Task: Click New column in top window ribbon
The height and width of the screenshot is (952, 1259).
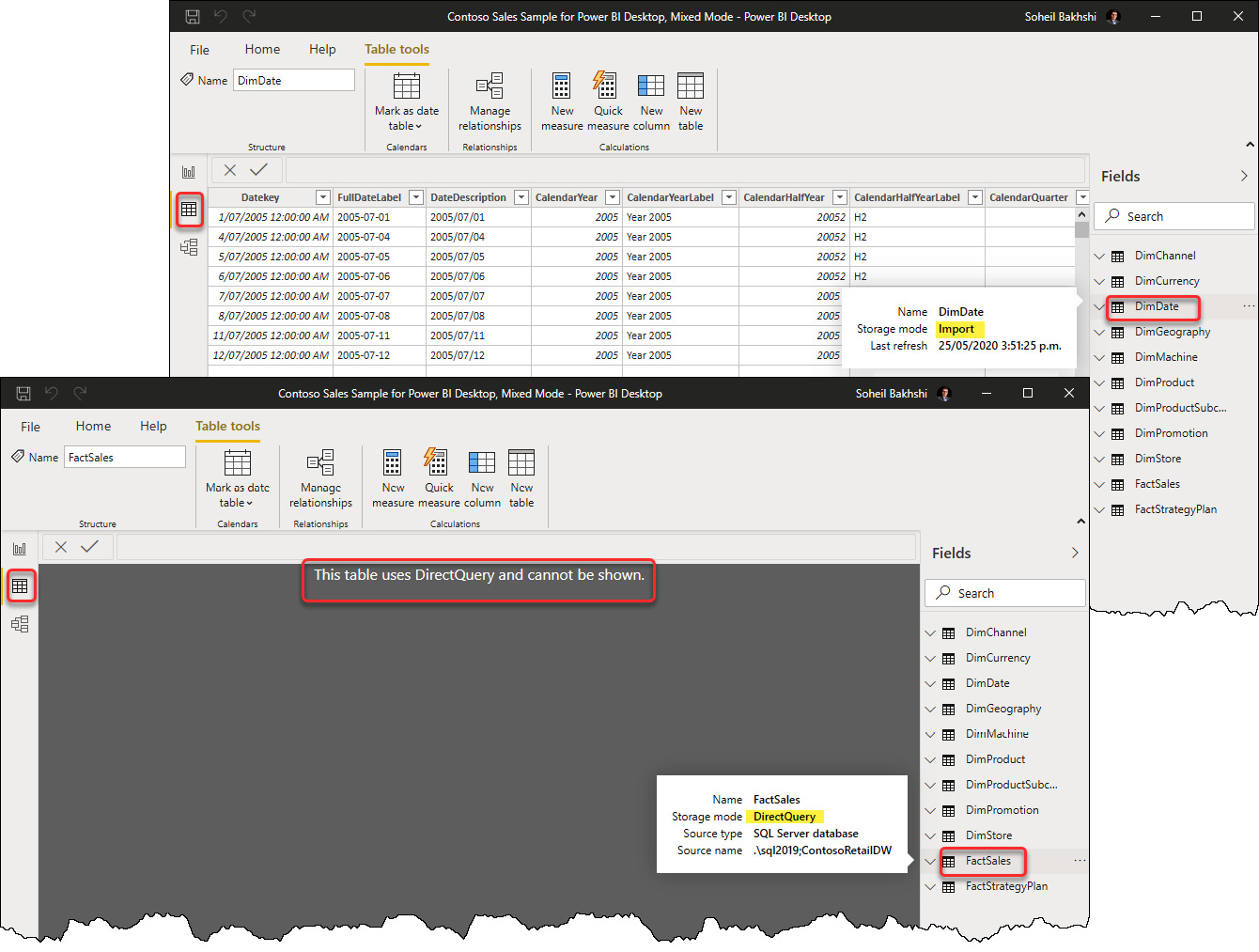Action: (651, 101)
